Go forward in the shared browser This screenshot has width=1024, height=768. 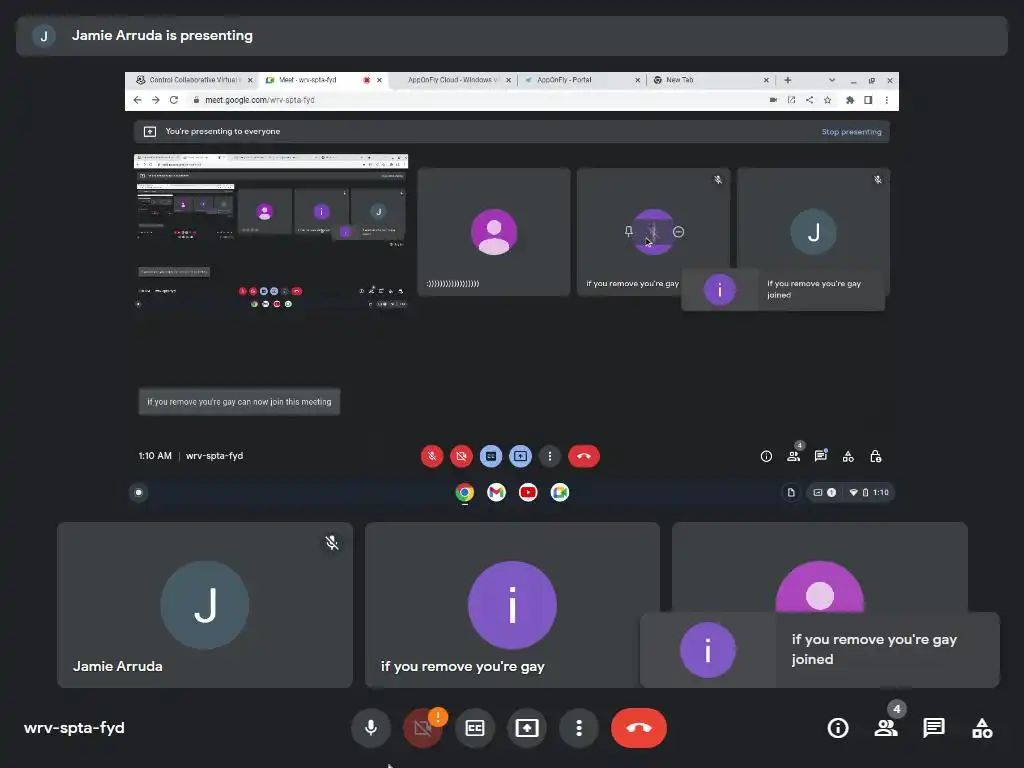tap(155, 100)
